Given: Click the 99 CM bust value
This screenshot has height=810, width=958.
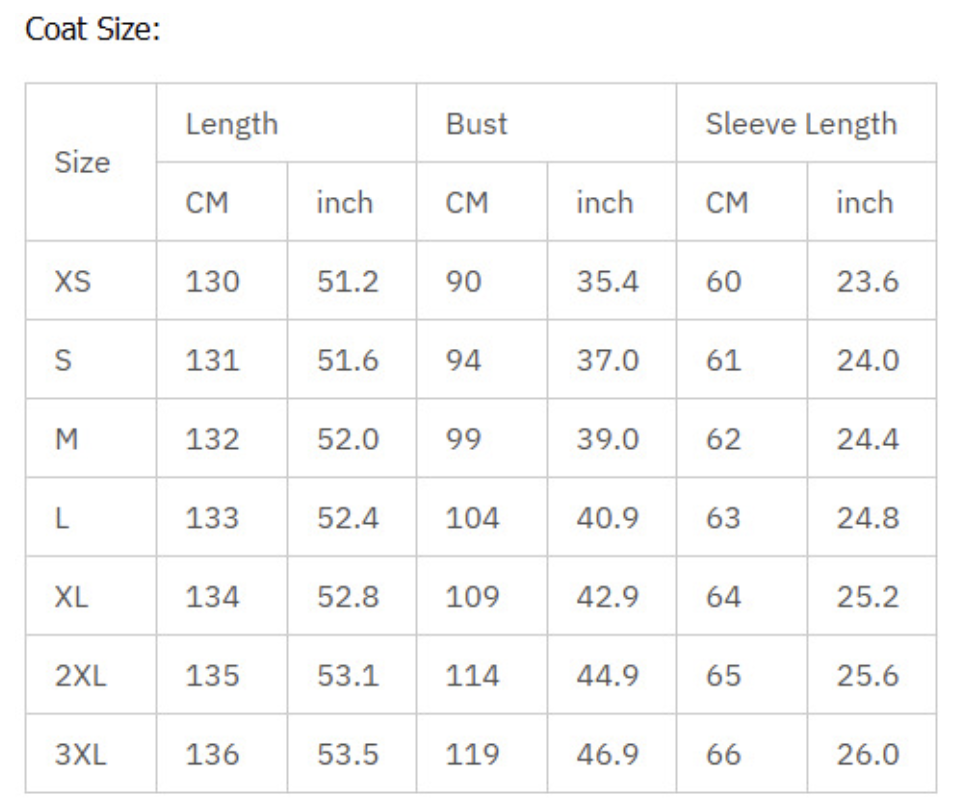Looking at the screenshot, I should 464,439.
